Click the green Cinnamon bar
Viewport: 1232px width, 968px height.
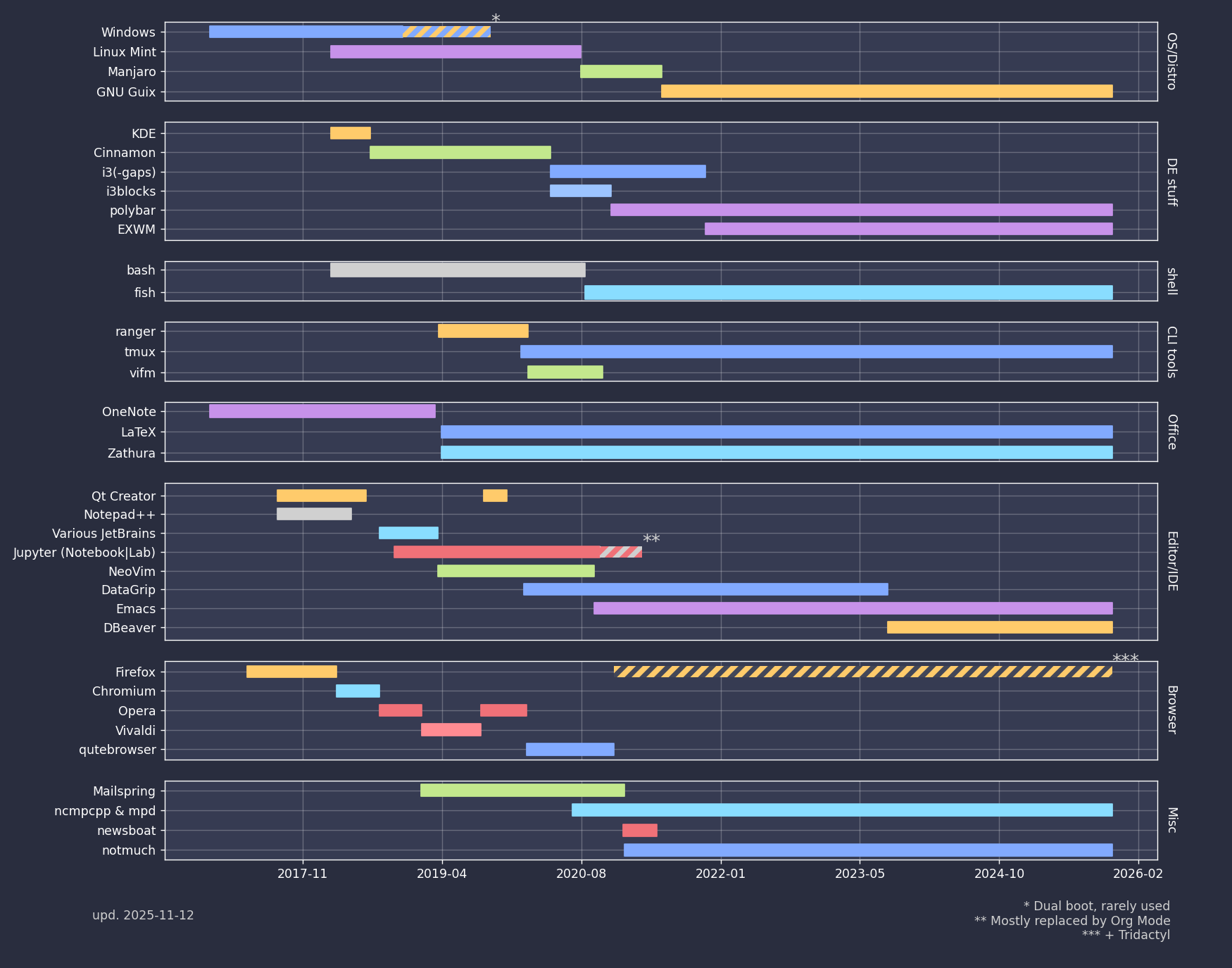click(x=460, y=153)
